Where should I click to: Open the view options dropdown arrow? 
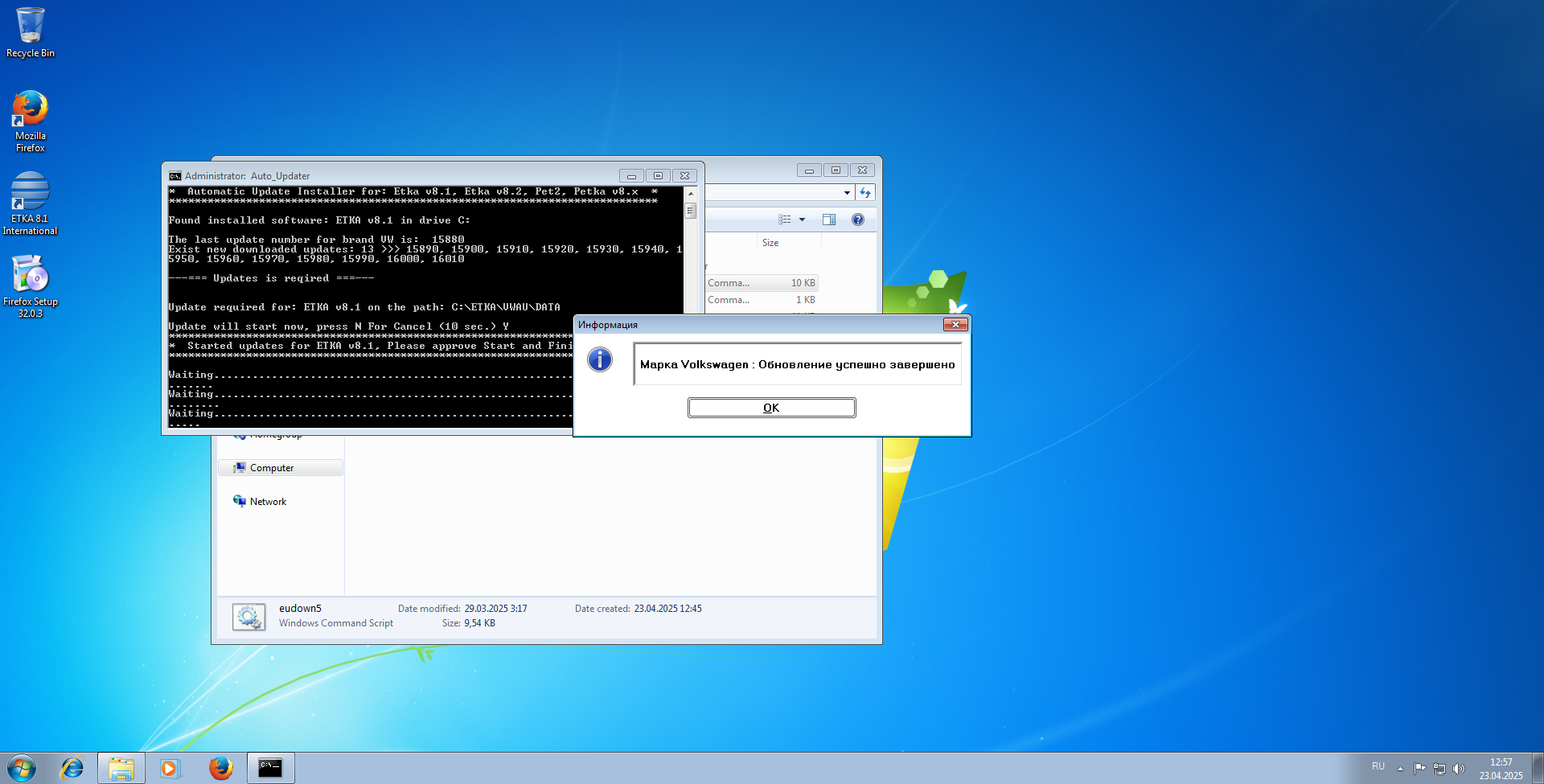802,220
